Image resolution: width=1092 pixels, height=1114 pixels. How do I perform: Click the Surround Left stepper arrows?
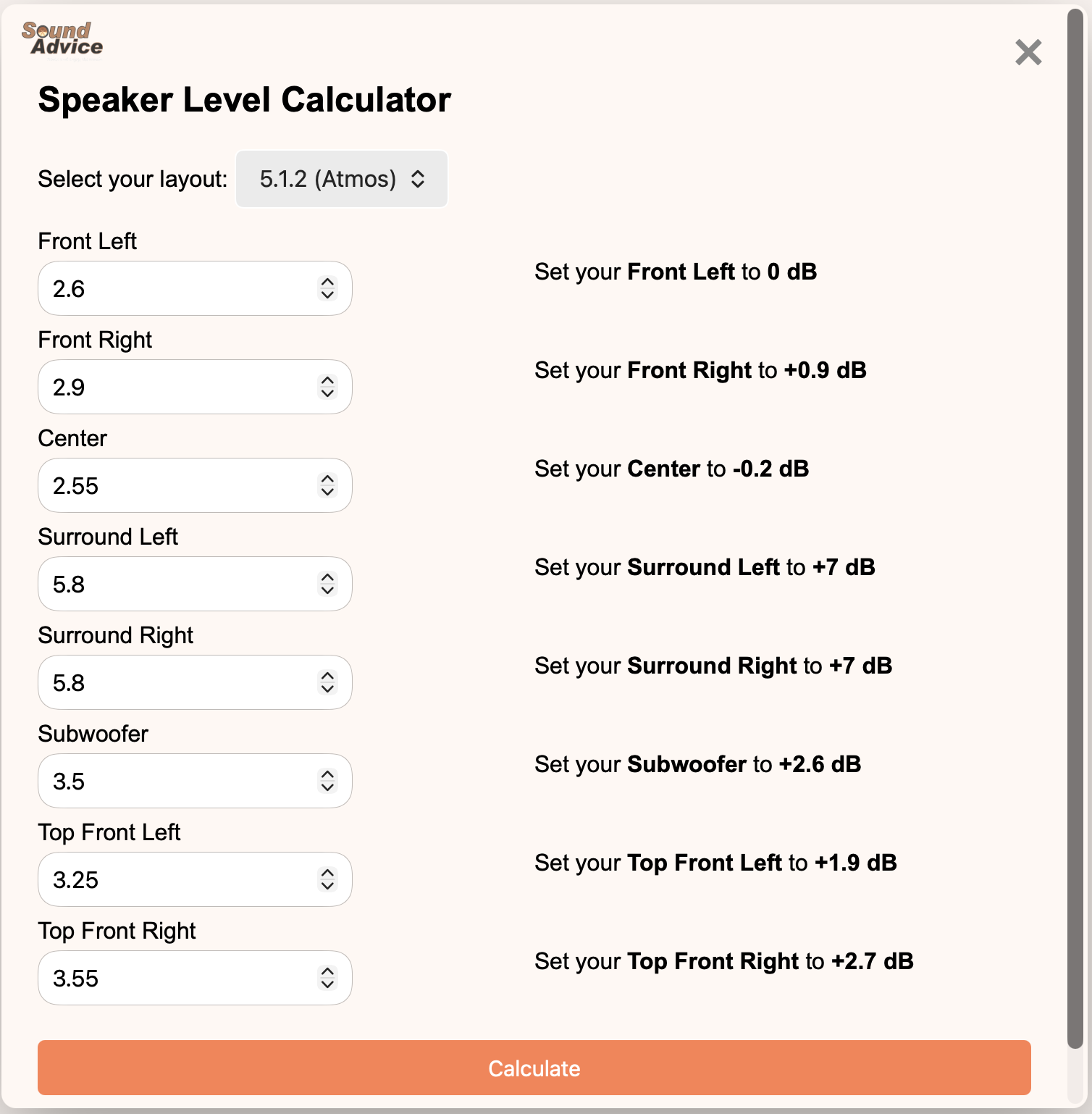click(328, 584)
